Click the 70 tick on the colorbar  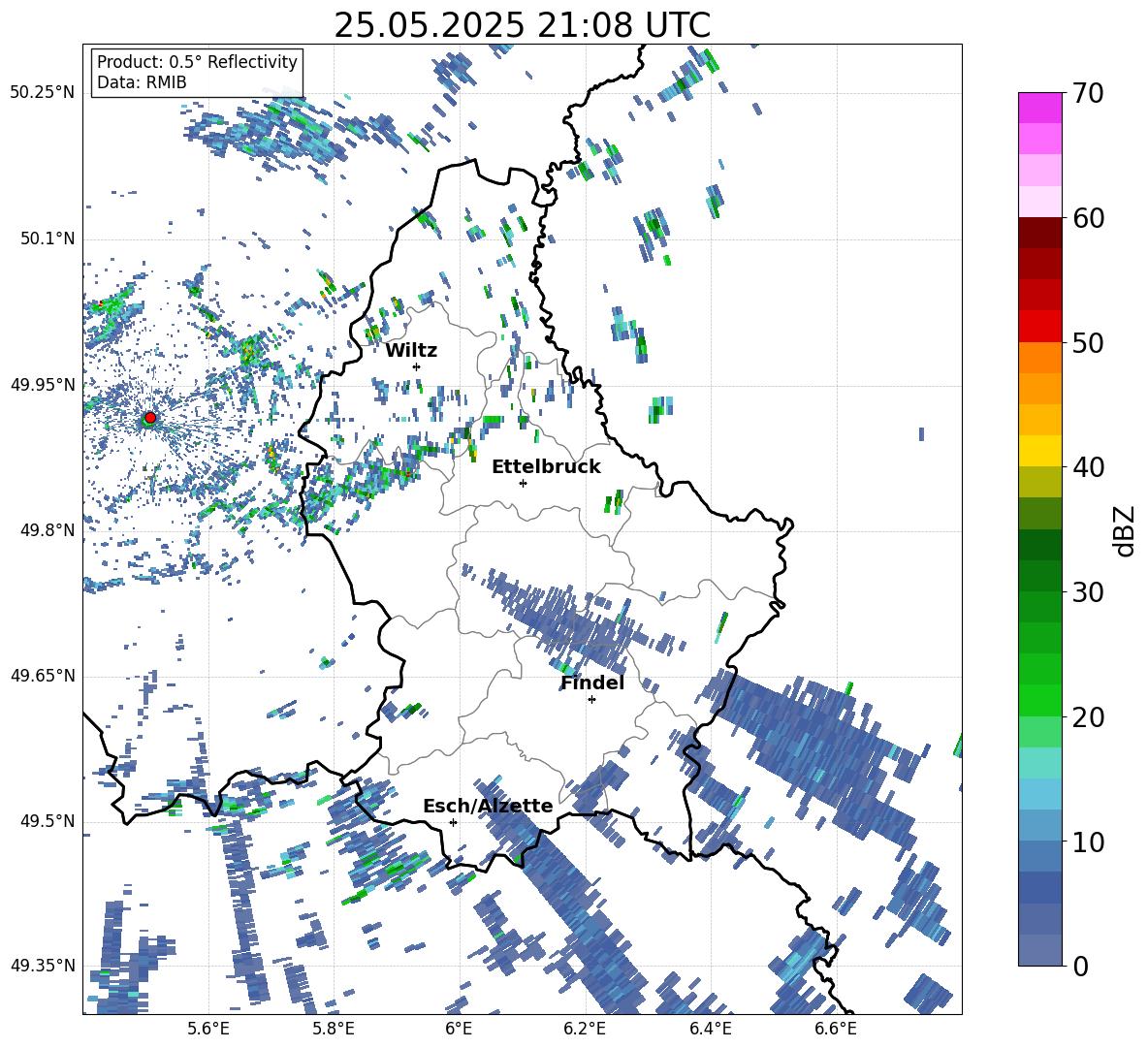[x=1088, y=93]
